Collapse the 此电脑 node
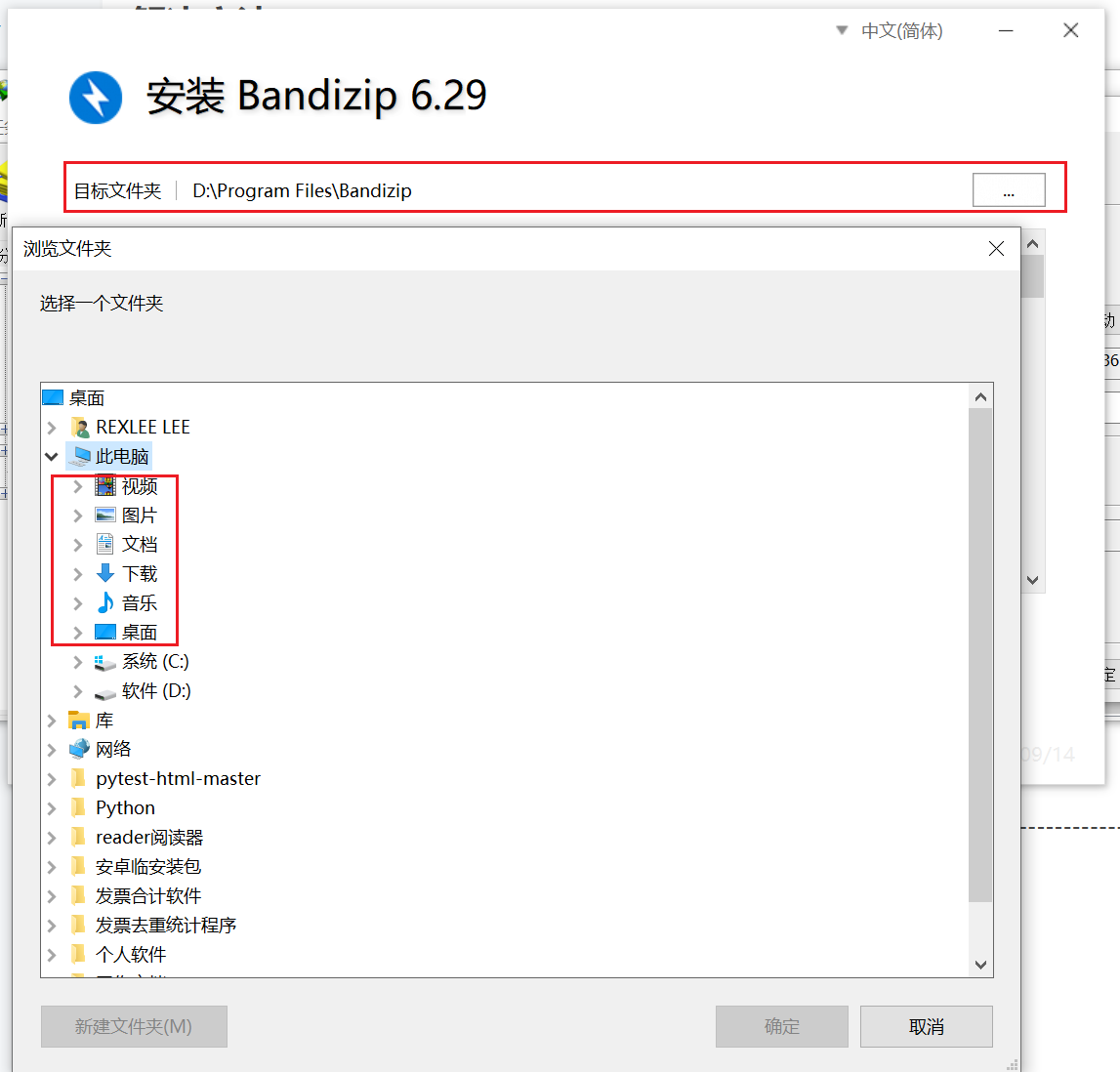Image resolution: width=1120 pixels, height=1072 pixels. pyautogui.click(x=52, y=456)
